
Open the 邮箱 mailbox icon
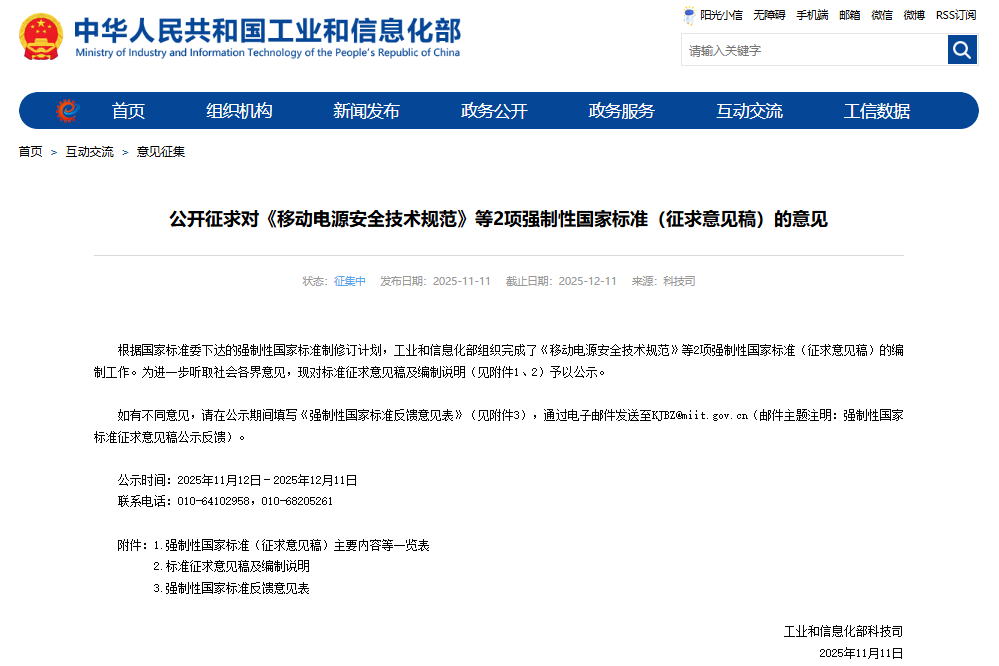click(x=848, y=15)
